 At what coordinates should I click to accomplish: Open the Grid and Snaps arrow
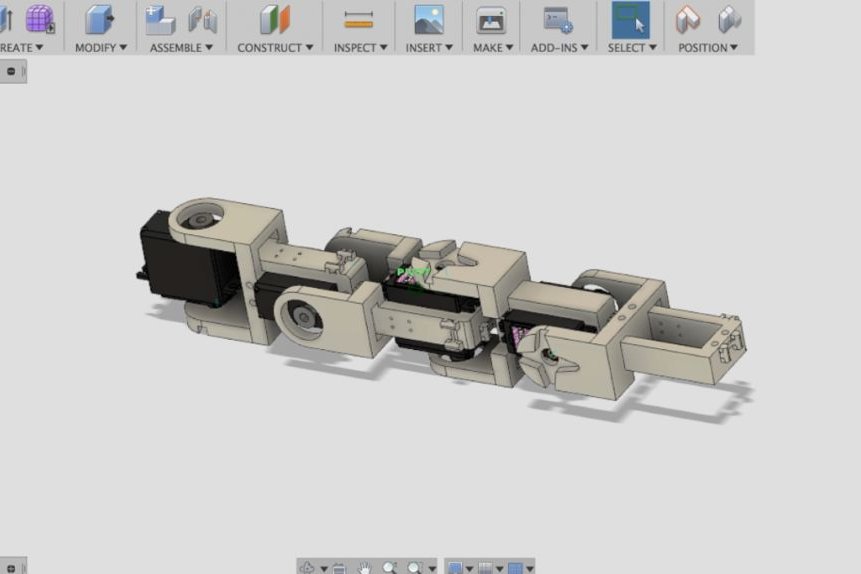[x=500, y=569]
